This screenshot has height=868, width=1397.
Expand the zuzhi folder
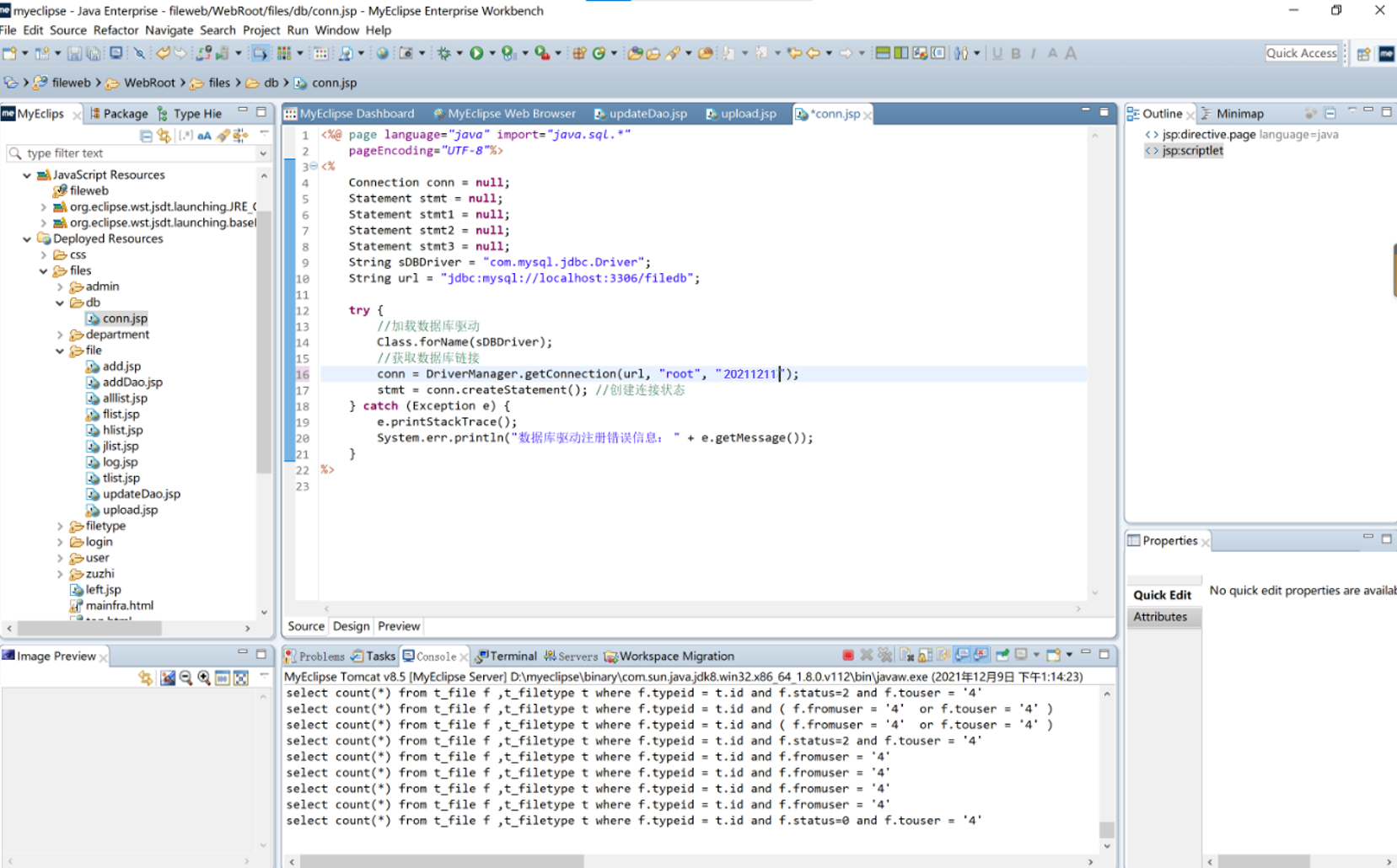60,574
